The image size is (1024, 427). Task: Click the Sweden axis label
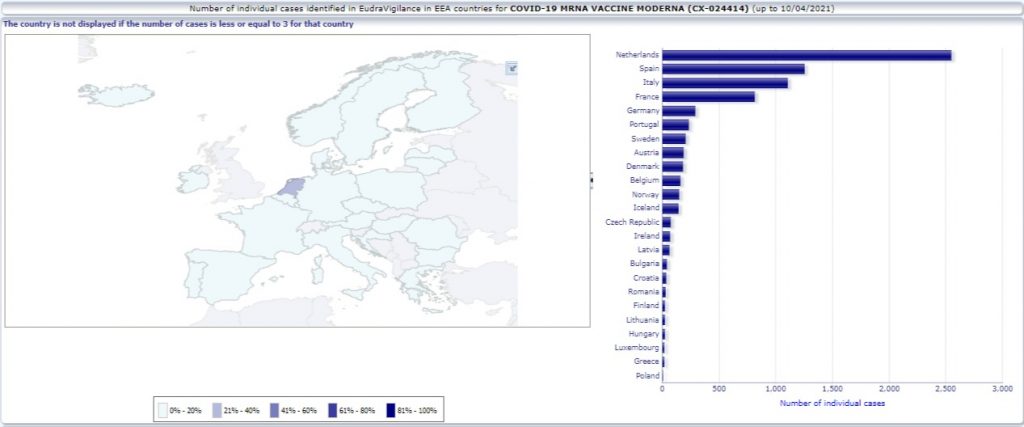(645, 138)
